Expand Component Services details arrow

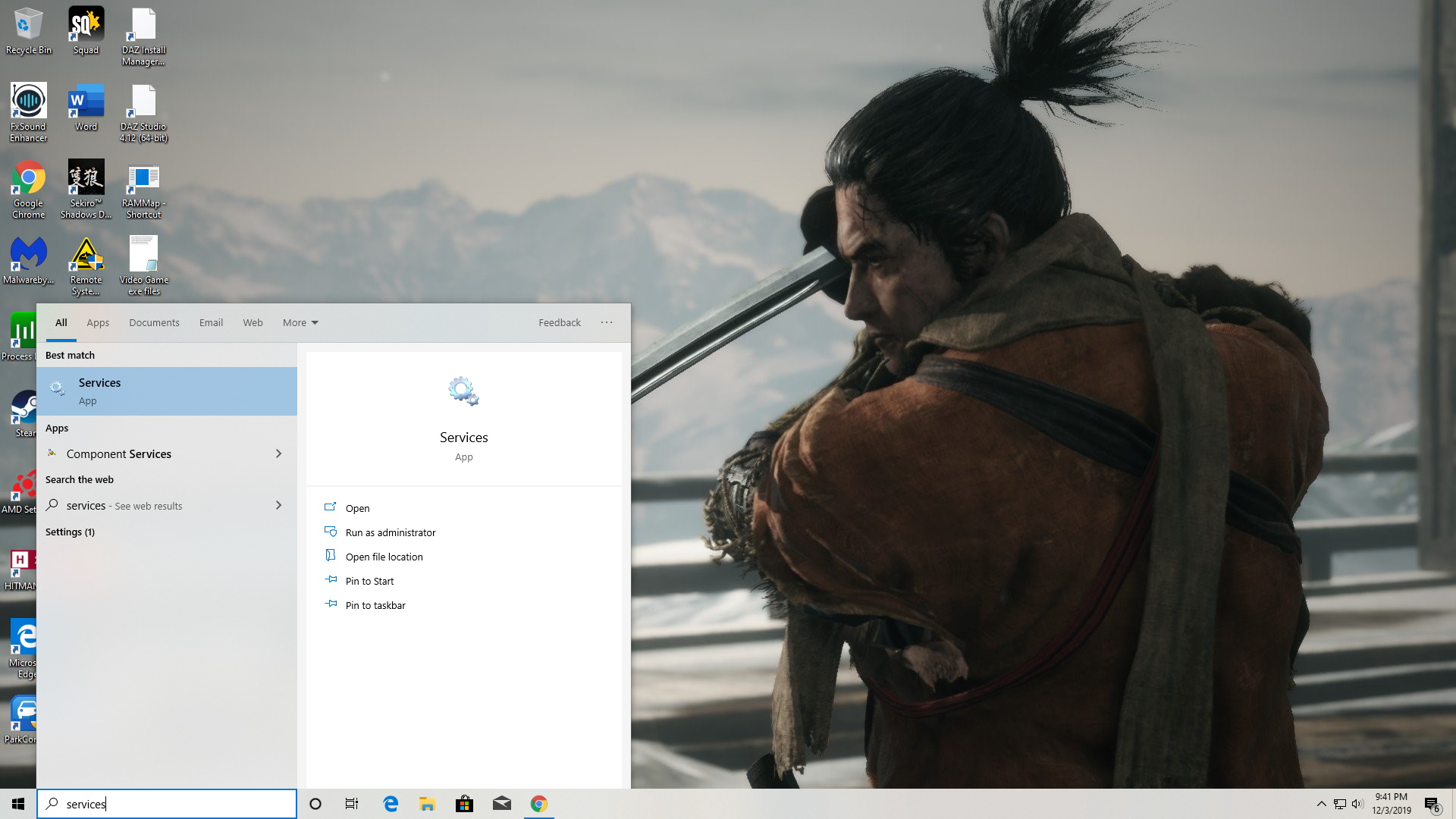click(278, 453)
